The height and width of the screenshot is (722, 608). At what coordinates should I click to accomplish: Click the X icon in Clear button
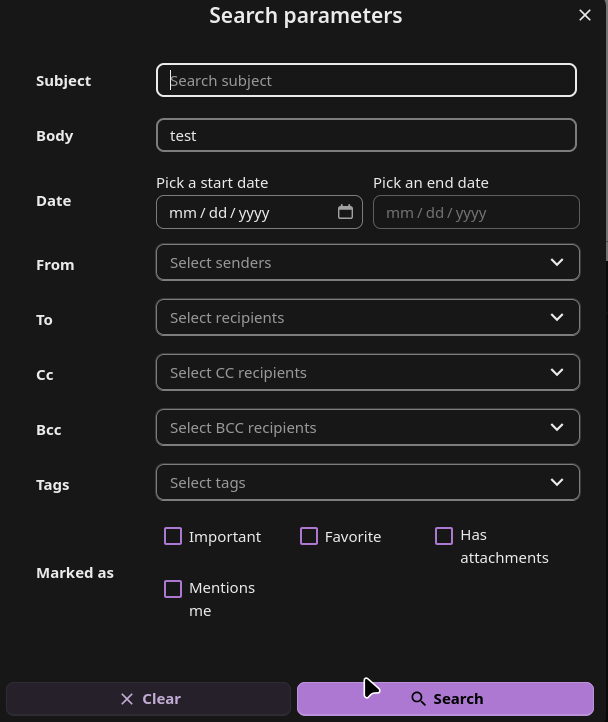tap(127, 699)
